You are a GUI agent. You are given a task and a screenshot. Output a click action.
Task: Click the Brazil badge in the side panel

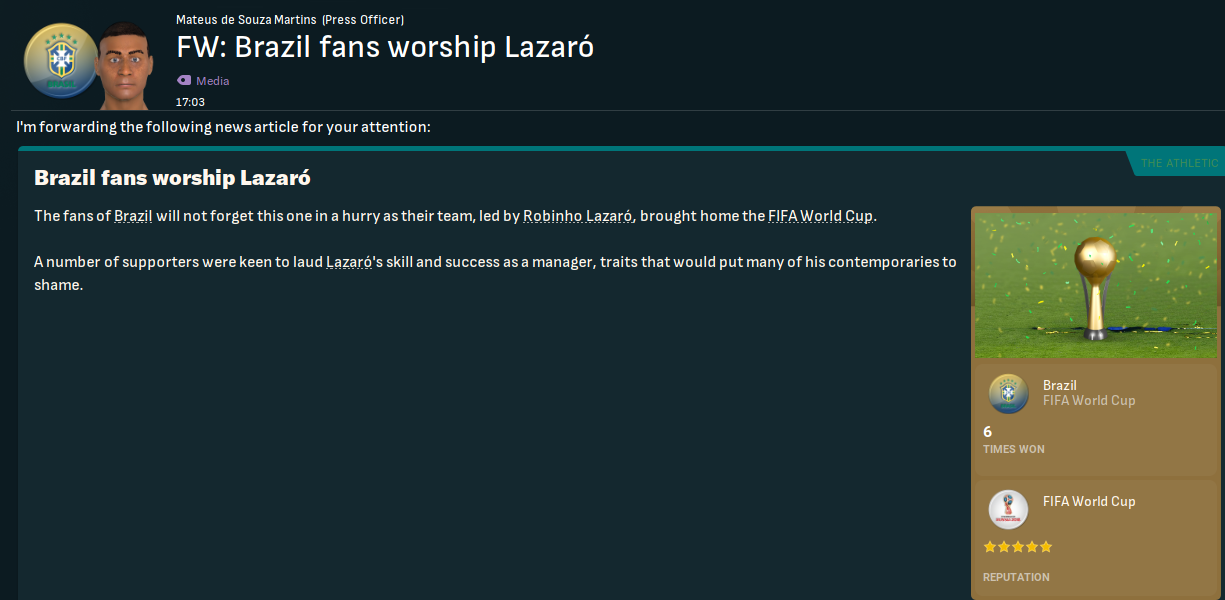pyautogui.click(x=1007, y=393)
